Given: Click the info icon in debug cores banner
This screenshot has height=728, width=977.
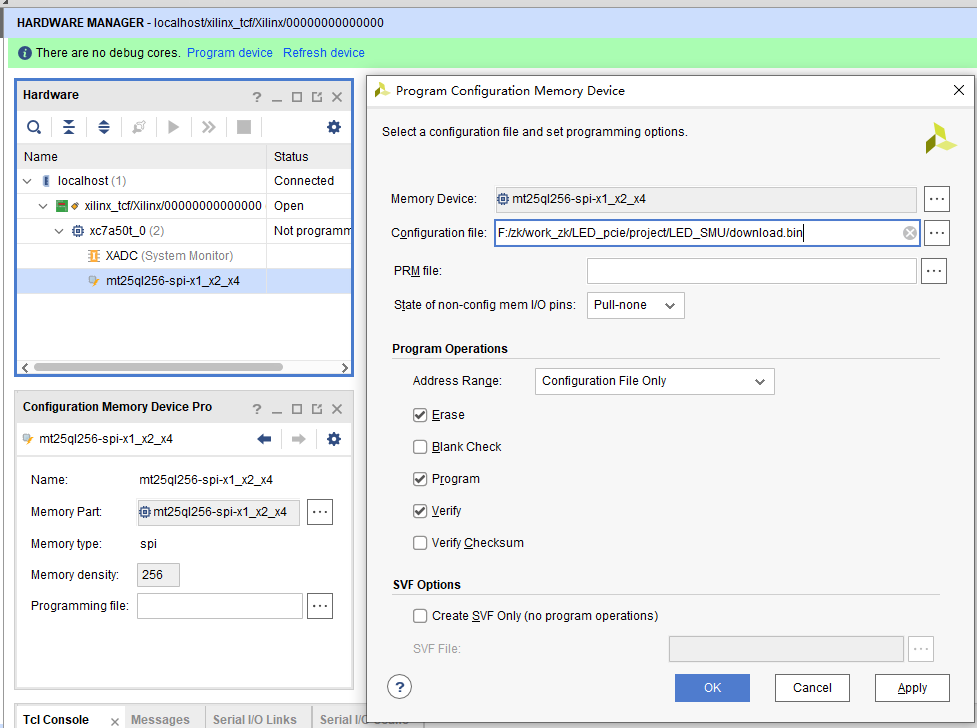Looking at the screenshot, I should click(x=25, y=53).
